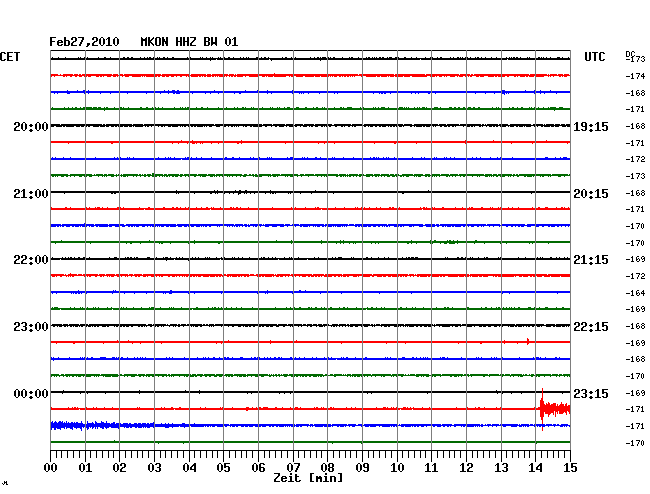Click minute tick label 15 on x-axis
This screenshot has height=494, width=650.
[570, 468]
